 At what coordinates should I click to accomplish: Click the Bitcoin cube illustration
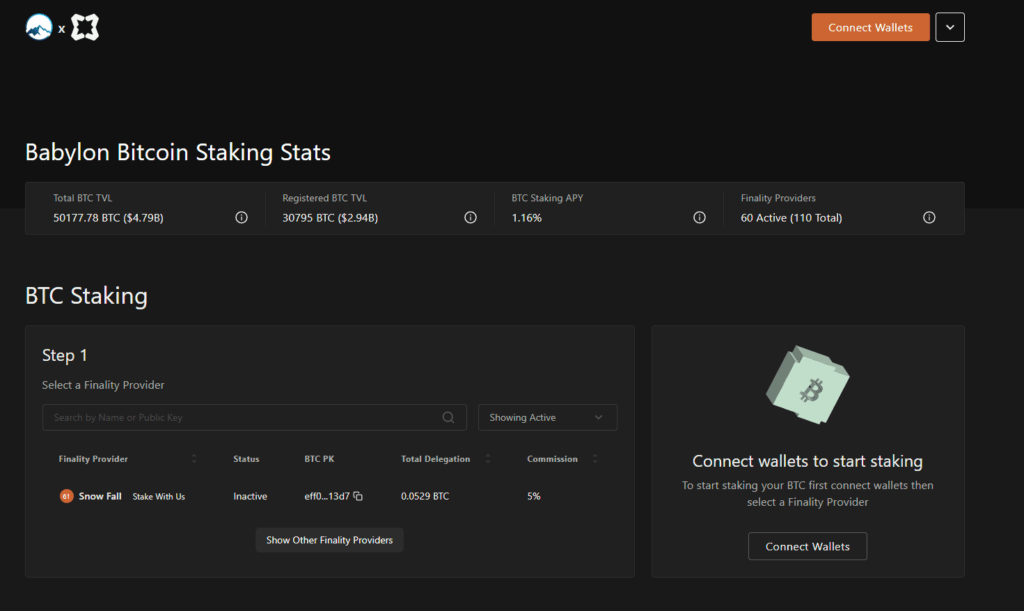pos(808,385)
